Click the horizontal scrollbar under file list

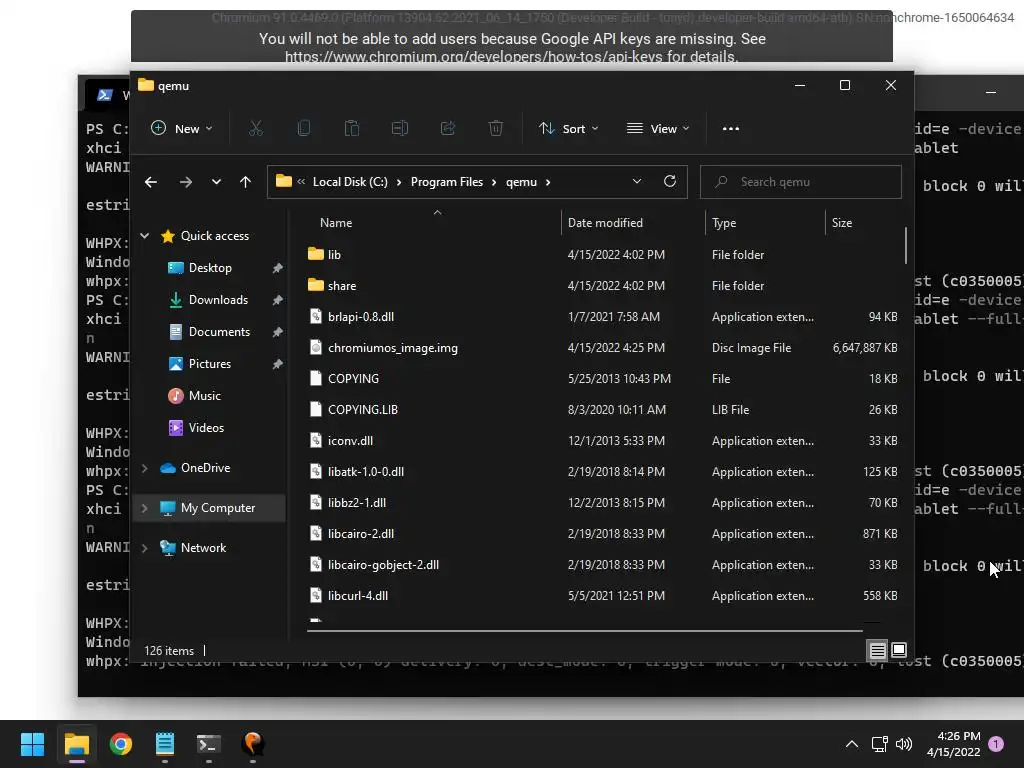[584, 631]
